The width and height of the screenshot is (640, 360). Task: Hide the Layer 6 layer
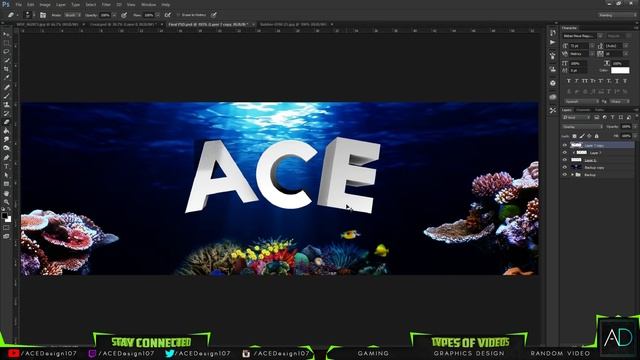[x=565, y=160]
